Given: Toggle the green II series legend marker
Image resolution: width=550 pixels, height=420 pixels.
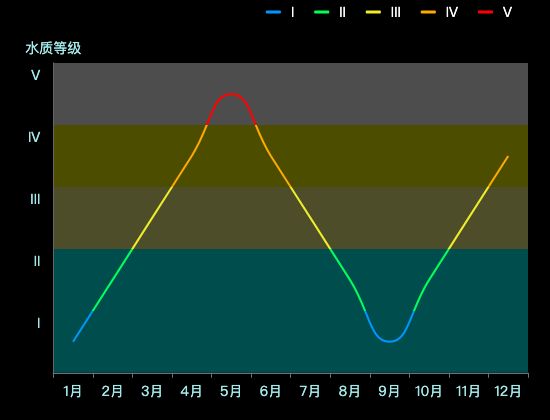Looking at the screenshot, I should pyautogui.click(x=322, y=12).
